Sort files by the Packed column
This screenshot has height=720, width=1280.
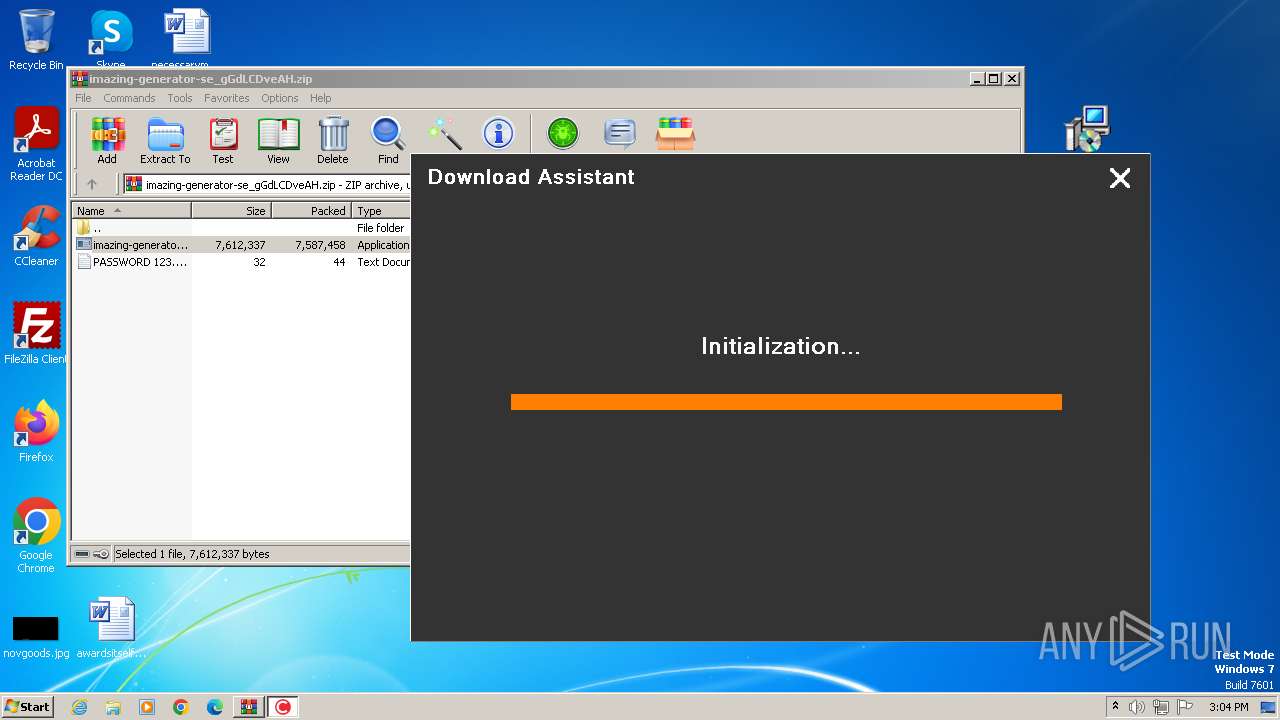(311, 211)
